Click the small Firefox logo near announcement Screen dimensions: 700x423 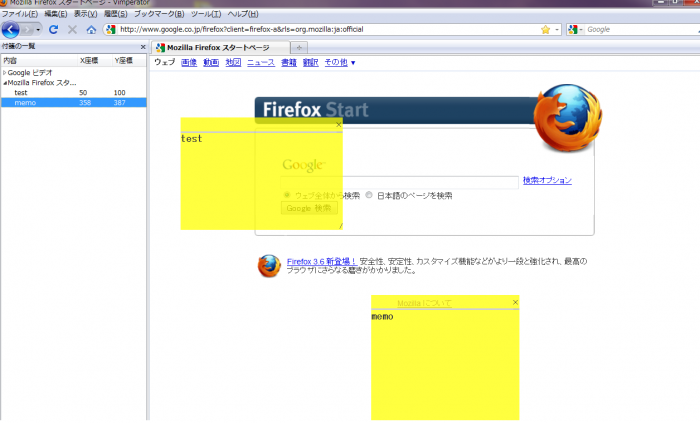coord(269,266)
